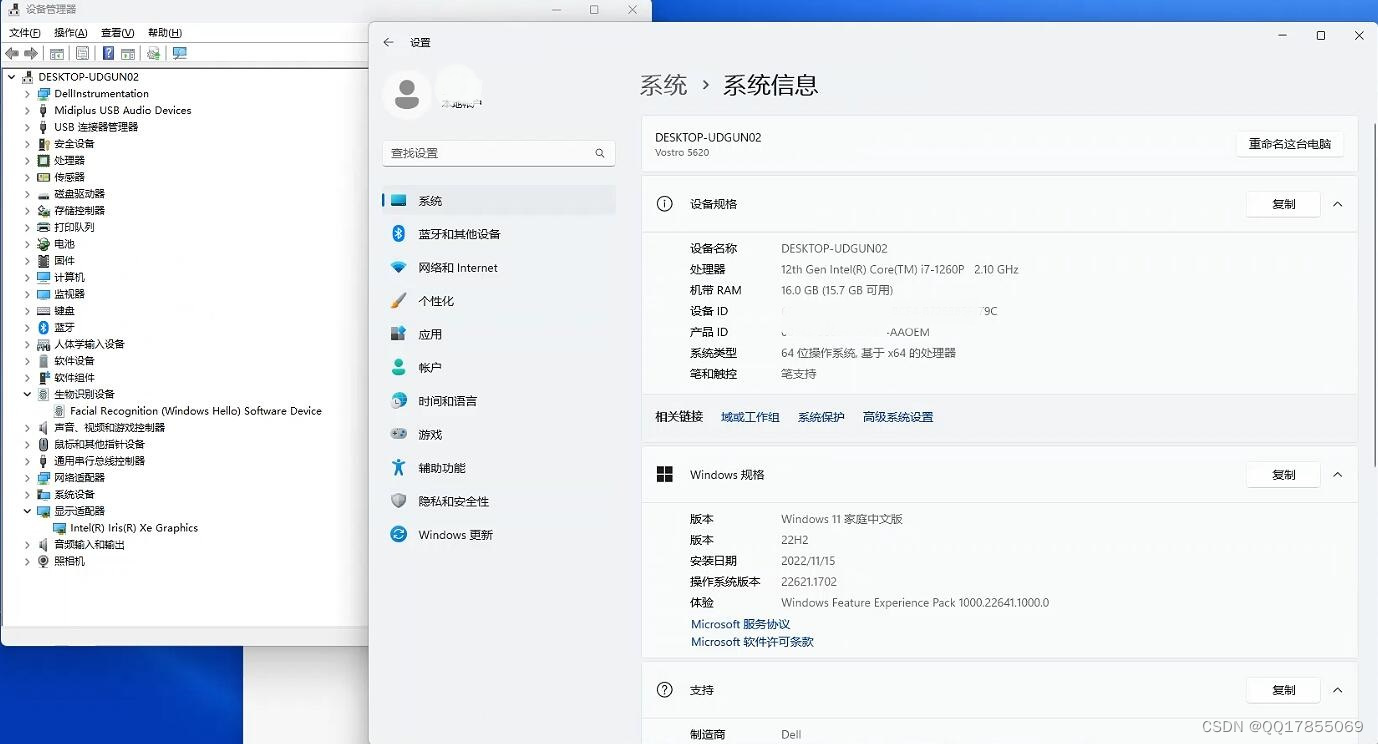Viewport: 1378px width, 744px height.
Task: Collapse the 显示适配器 node
Action: point(27,511)
